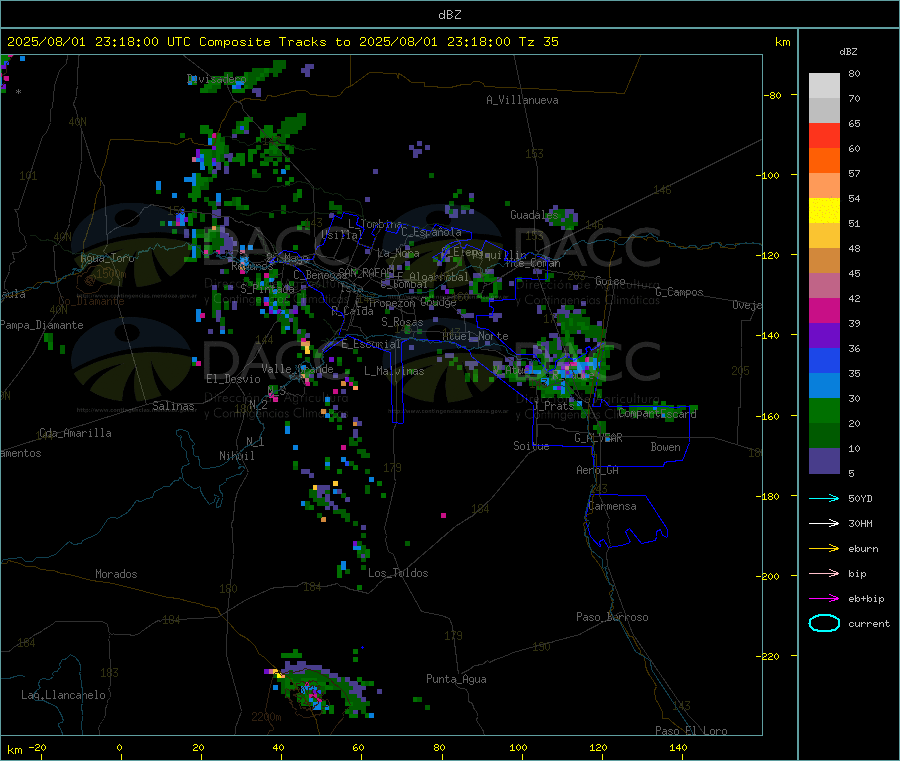Click the pink bip arrow in legend

tap(824, 573)
